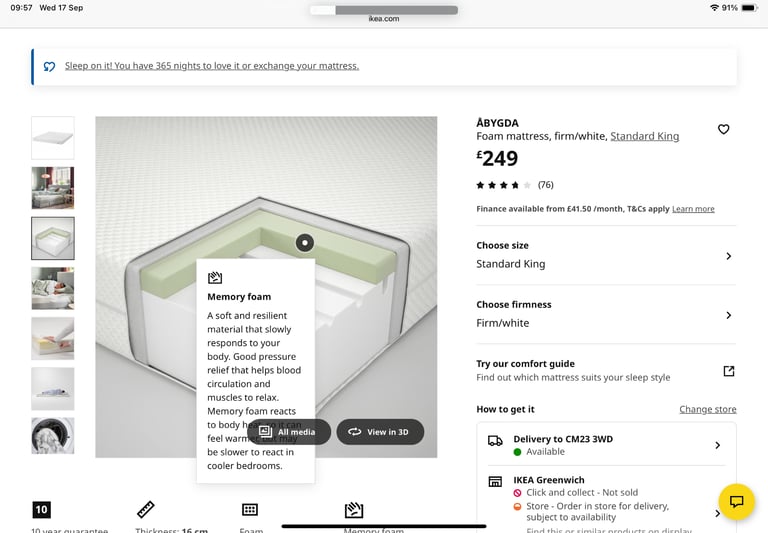Expand the Choose firmness option
This screenshot has height=533, width=768.
[x=606, y=315]
